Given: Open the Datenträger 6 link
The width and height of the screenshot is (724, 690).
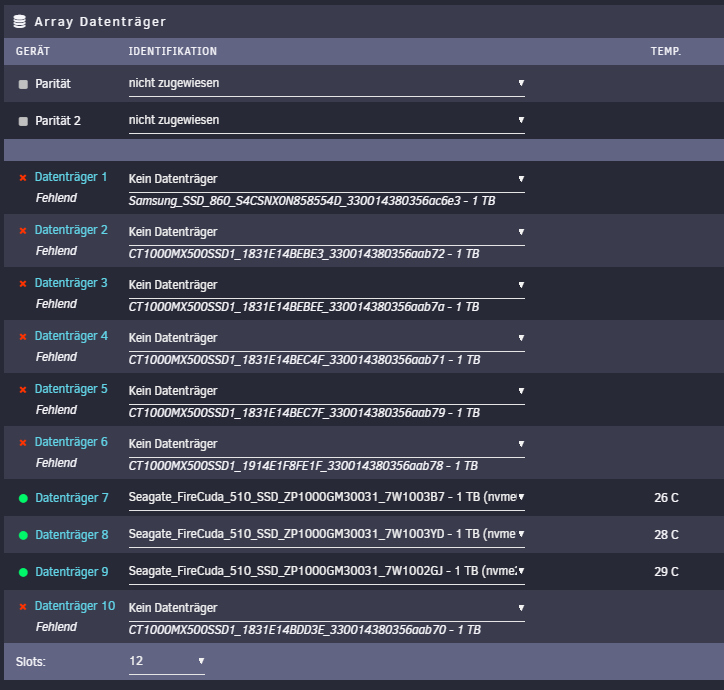Looking at the screenshot, I should tap(71, 442).
